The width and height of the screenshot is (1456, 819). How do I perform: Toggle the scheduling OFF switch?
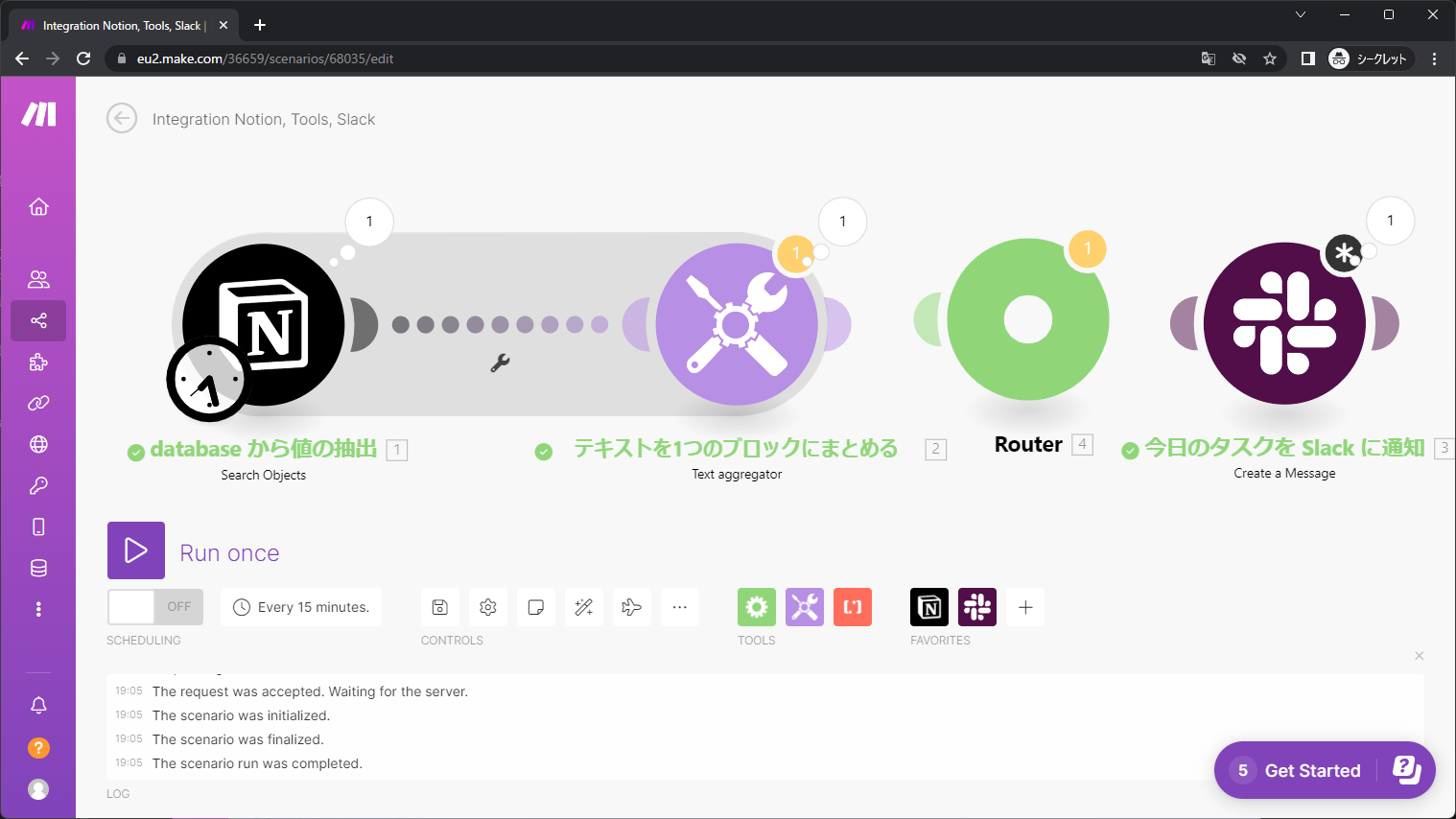155,607
